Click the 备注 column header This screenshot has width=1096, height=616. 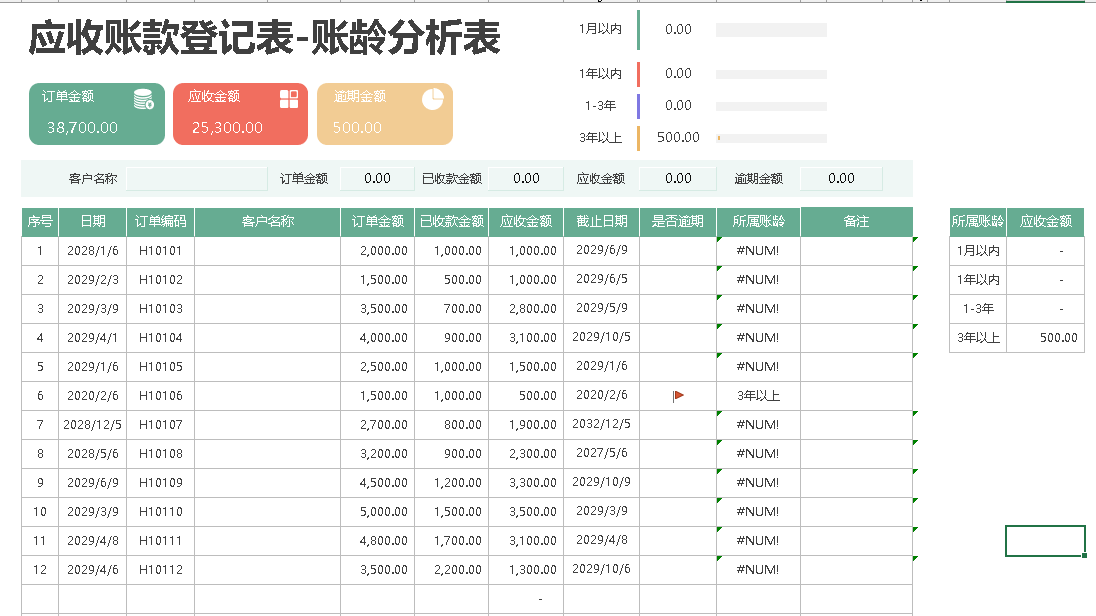coord(856,222)
